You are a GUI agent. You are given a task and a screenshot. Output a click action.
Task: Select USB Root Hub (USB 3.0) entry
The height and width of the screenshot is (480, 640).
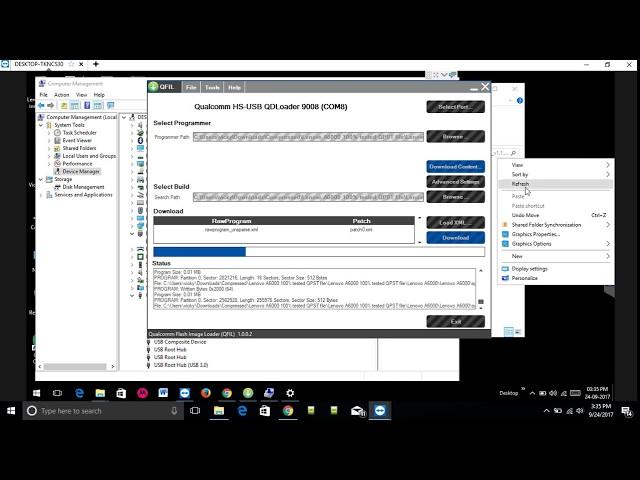tap(181, 365)
